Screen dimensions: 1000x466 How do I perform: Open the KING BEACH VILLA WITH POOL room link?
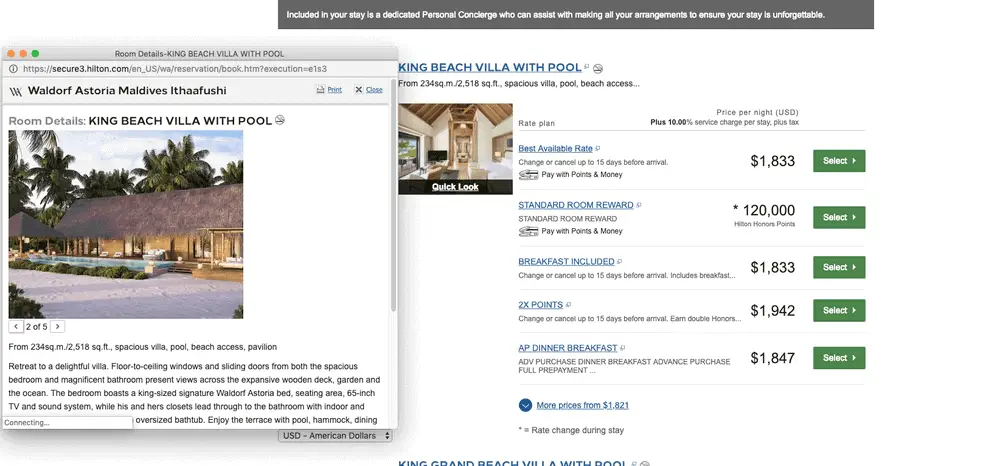490,68
